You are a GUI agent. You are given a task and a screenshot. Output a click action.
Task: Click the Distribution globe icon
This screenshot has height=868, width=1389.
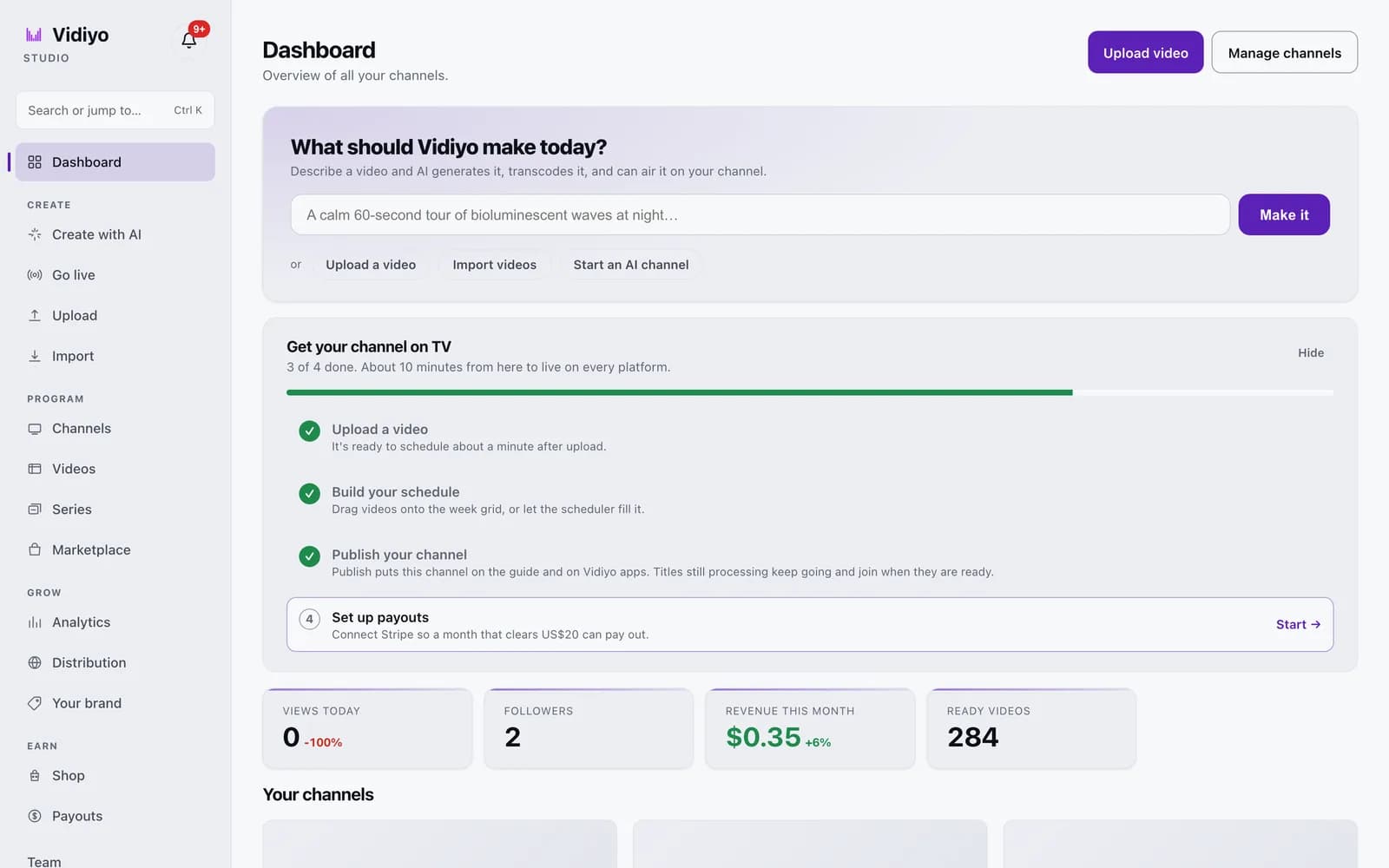click(35, 663)
